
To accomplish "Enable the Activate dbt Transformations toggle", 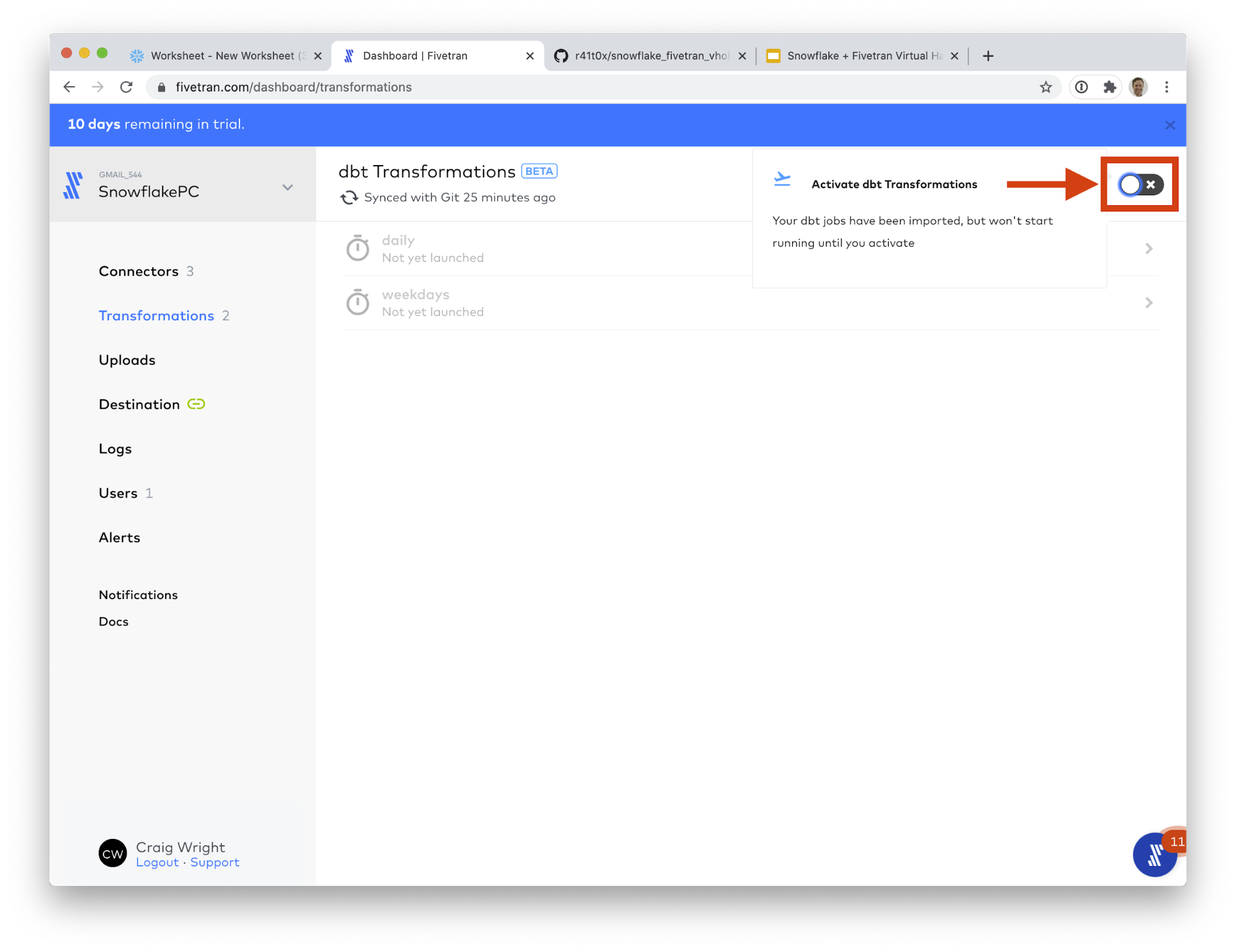I will (1140, 184).
